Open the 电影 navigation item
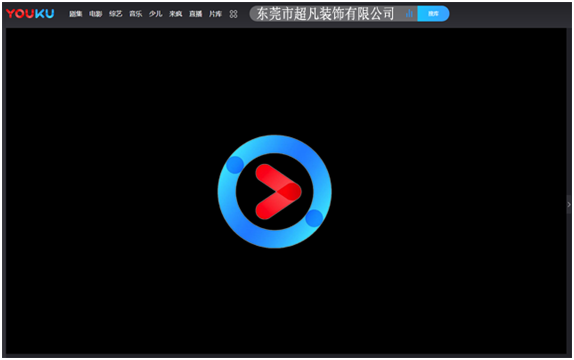The height and width of the screenshot is (360, 574). click(96, 14)
